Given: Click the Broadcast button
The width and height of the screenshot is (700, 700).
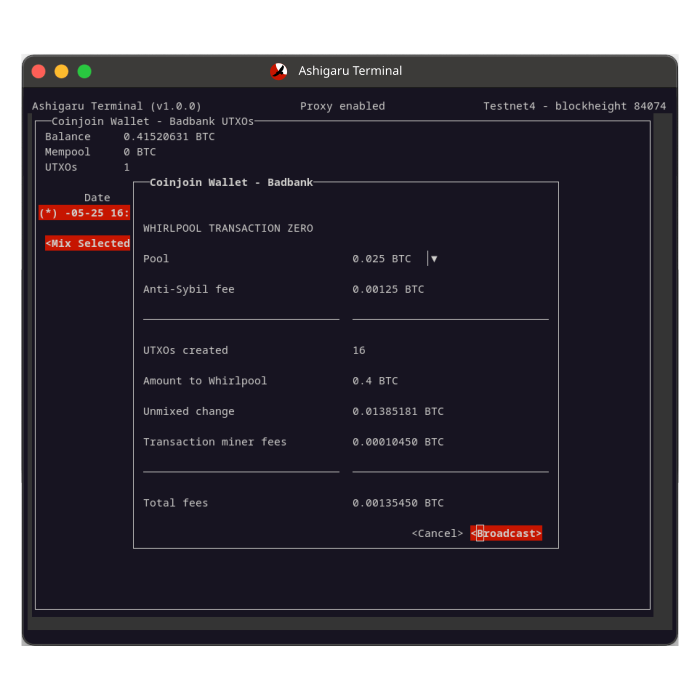Looking at the screenshot, I should pyautogui.click(x=506, y=533).
